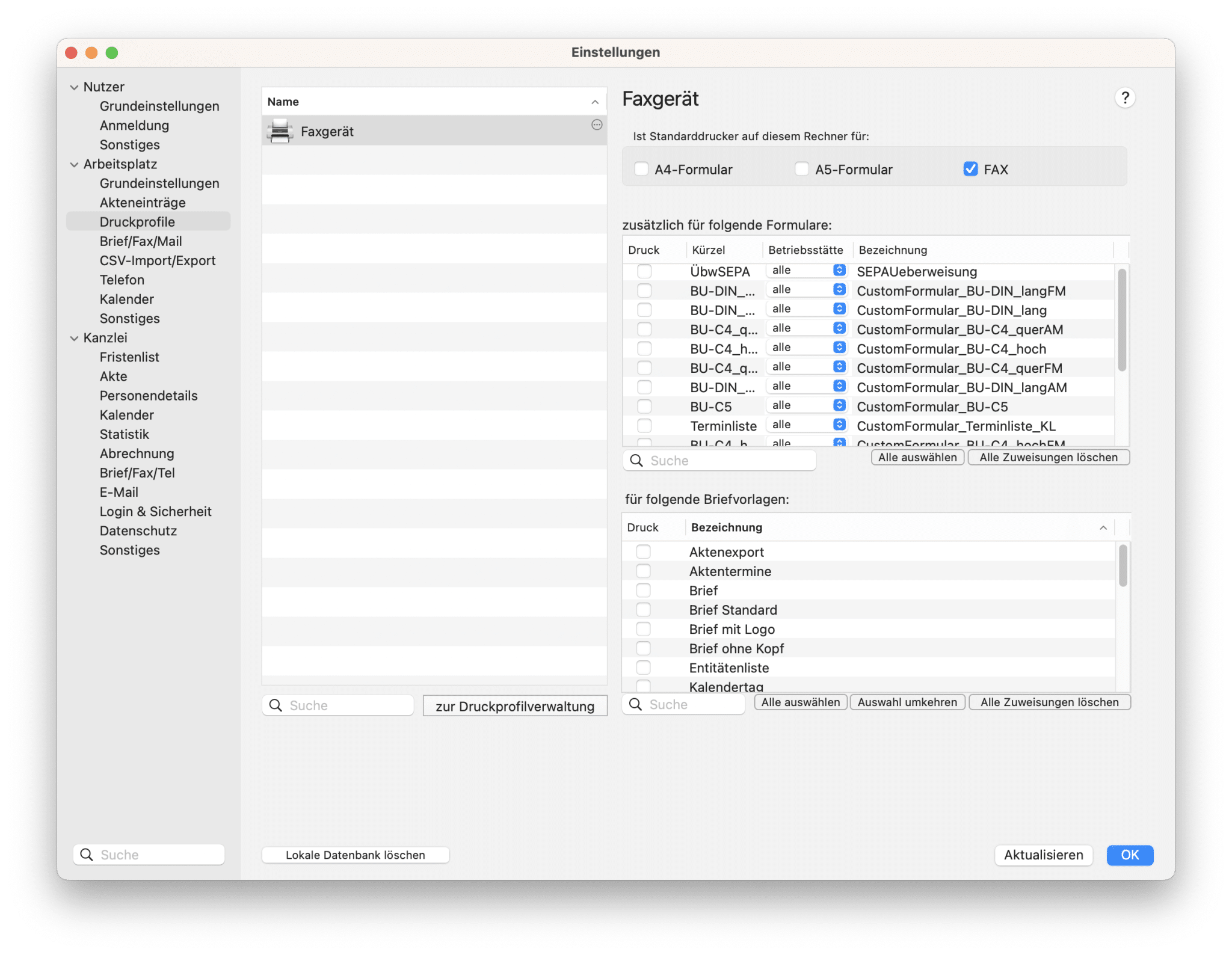1232x955 pixels.
Task: Toggle sort on printer Name column
Action: (x=434, y=102)
